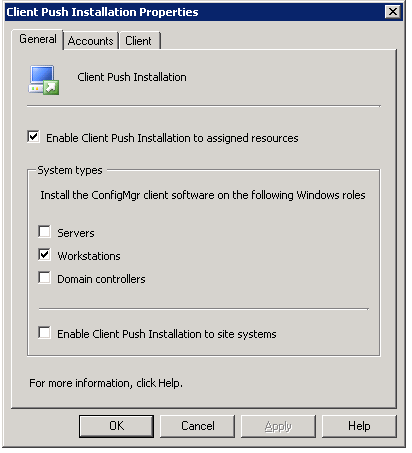
Task: Open Help for this dialog
Action: click(x=359, y=426)
